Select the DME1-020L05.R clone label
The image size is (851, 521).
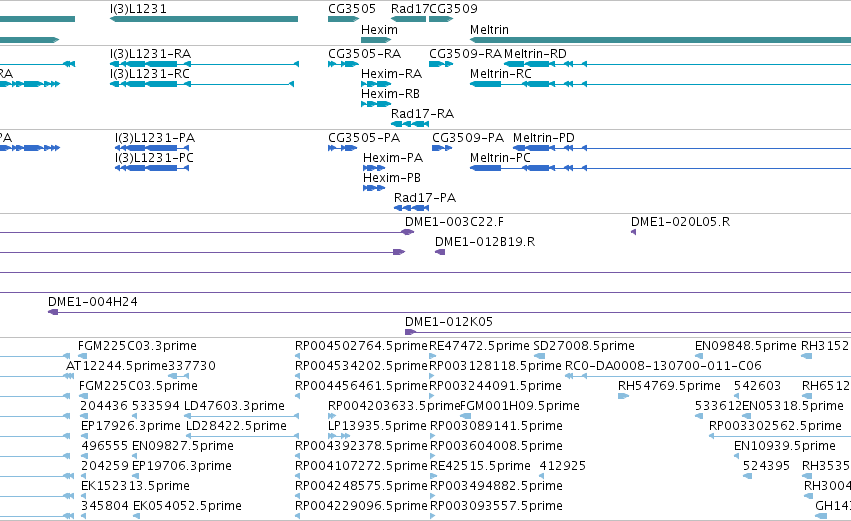pos(681,222)
